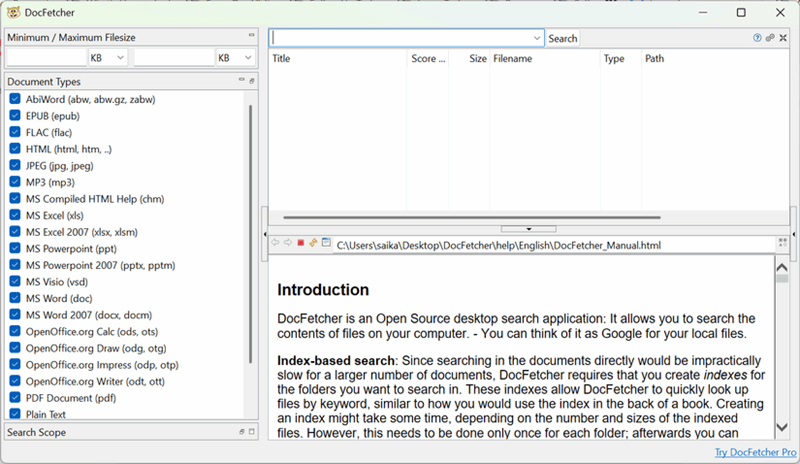Click the results table horizontal scrollbar
The image size is (800, 464).
pyautogui.click(x=472, y=217)
